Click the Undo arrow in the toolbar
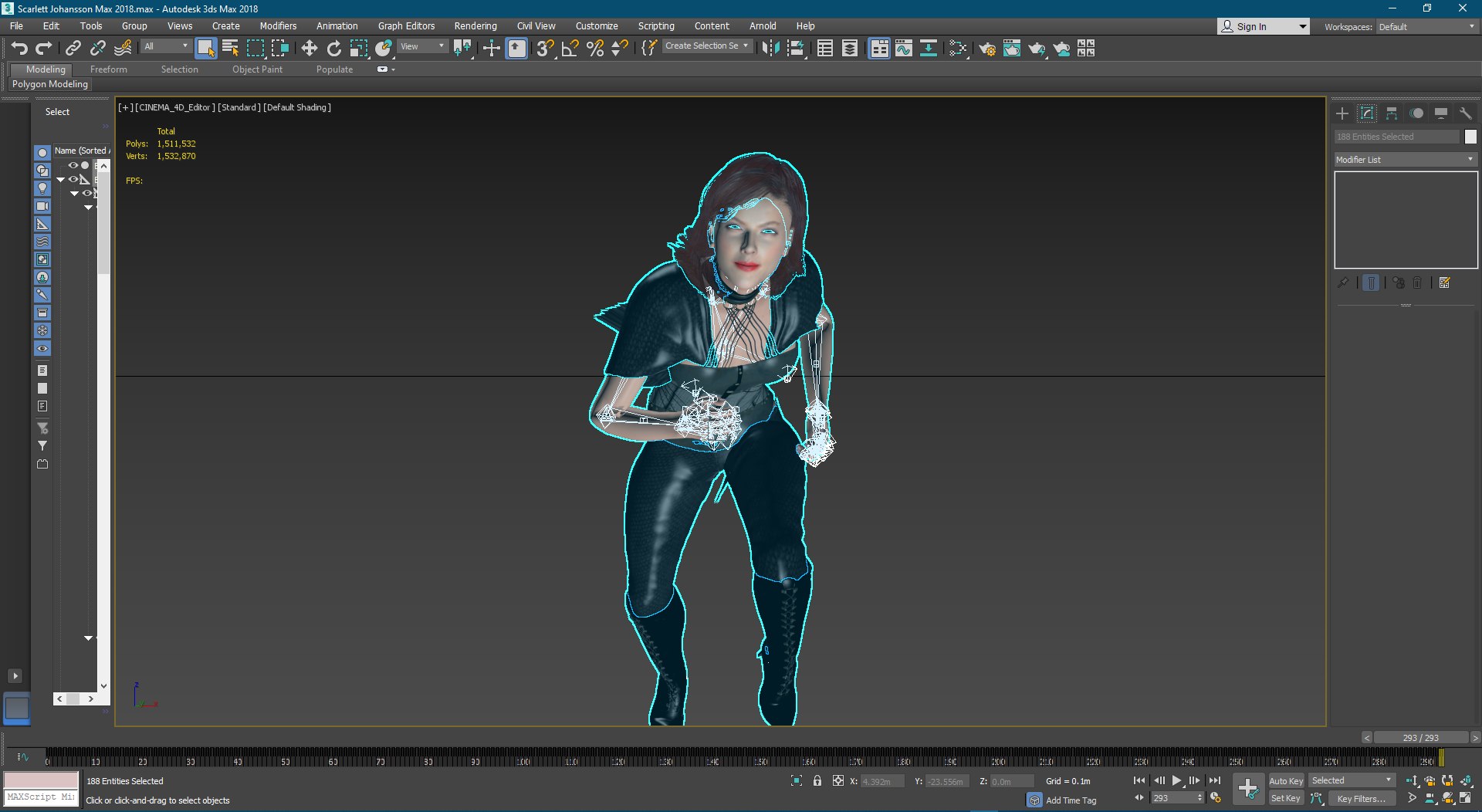 pyautogui.click(x=19, y=48)
